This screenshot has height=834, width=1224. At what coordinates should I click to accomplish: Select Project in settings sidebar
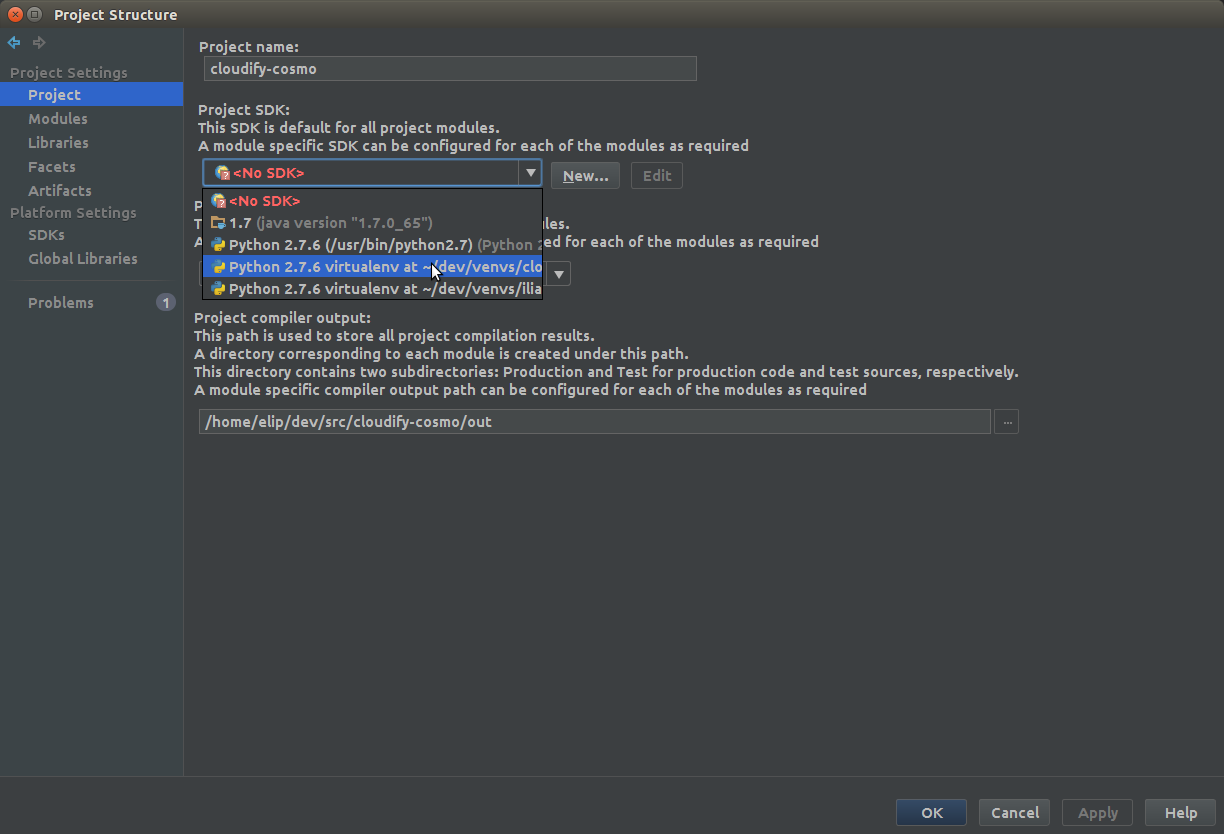(x=91, y=95)
